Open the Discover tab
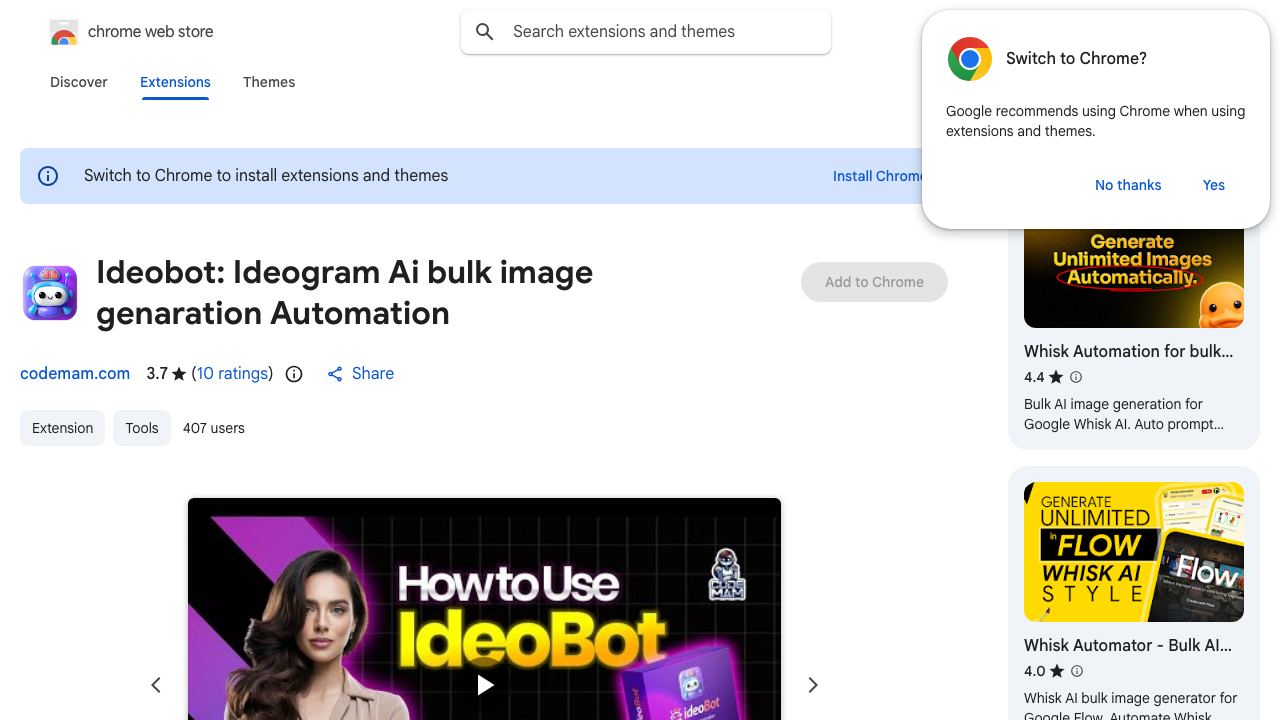1280x720 pixels. point(79,82)
